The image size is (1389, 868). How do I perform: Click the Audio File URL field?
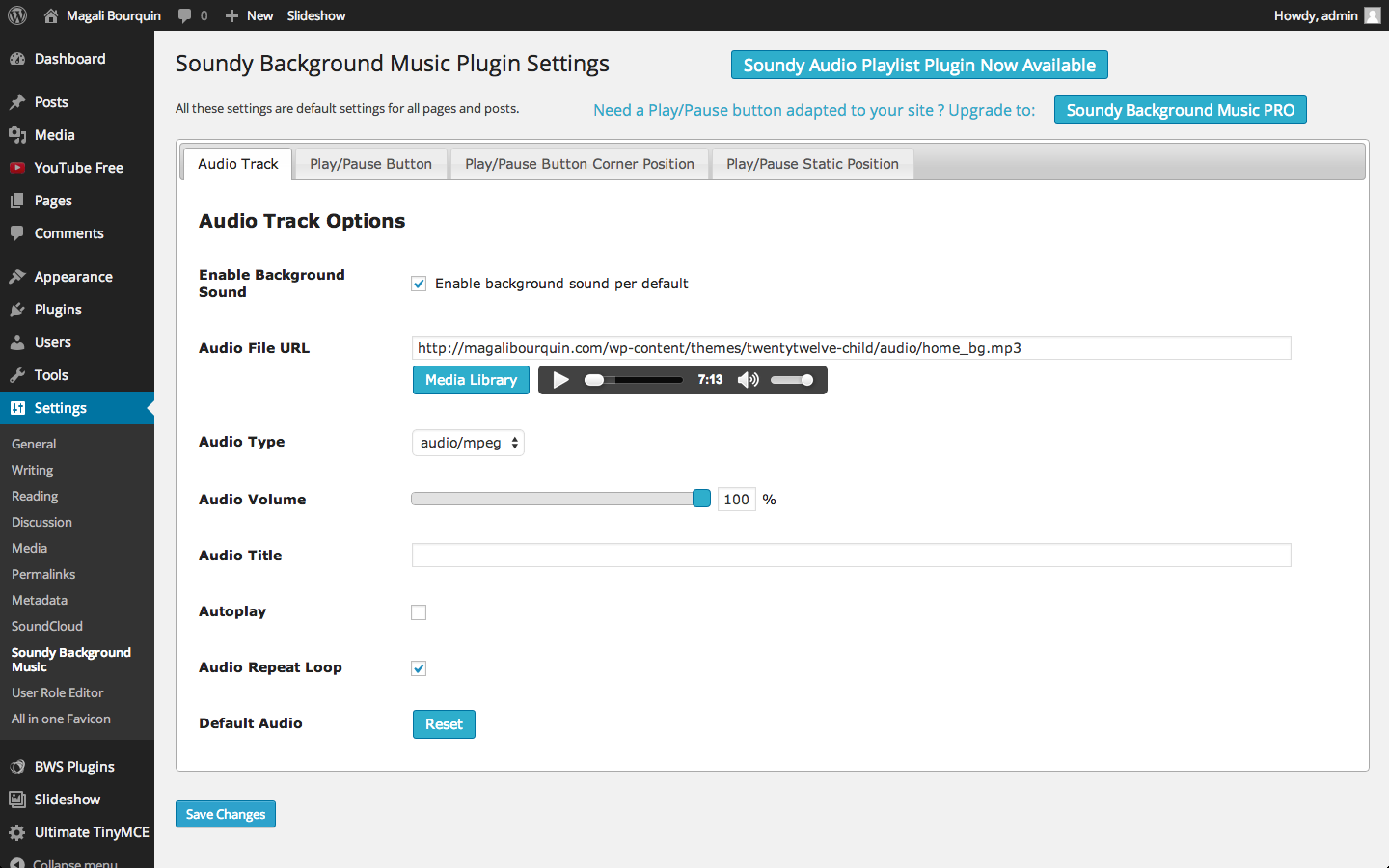pyautogui.click(x=852, y=348)
